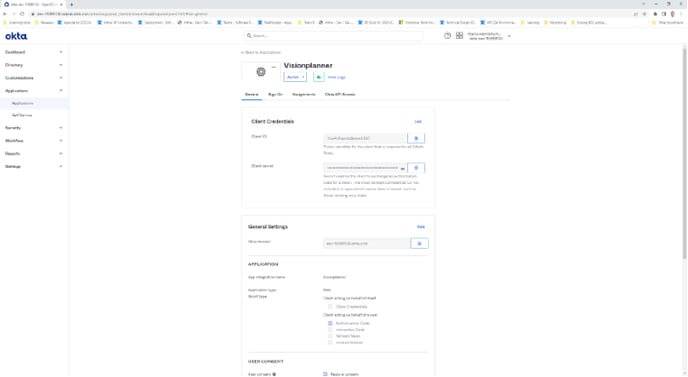688x377 pixels.
Task: Open the user account dropdown
Action: pos(489,36)
